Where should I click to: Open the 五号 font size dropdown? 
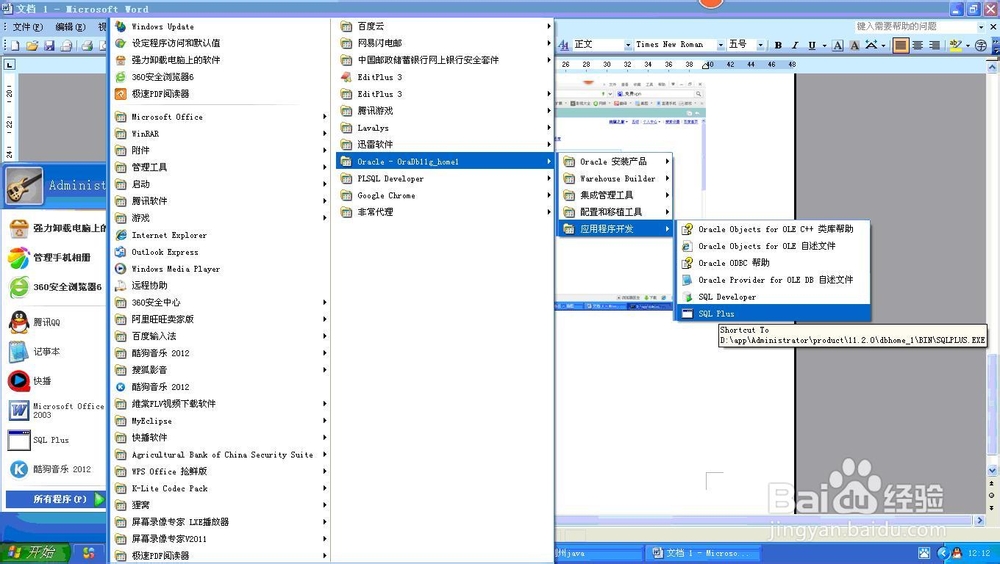760,45
